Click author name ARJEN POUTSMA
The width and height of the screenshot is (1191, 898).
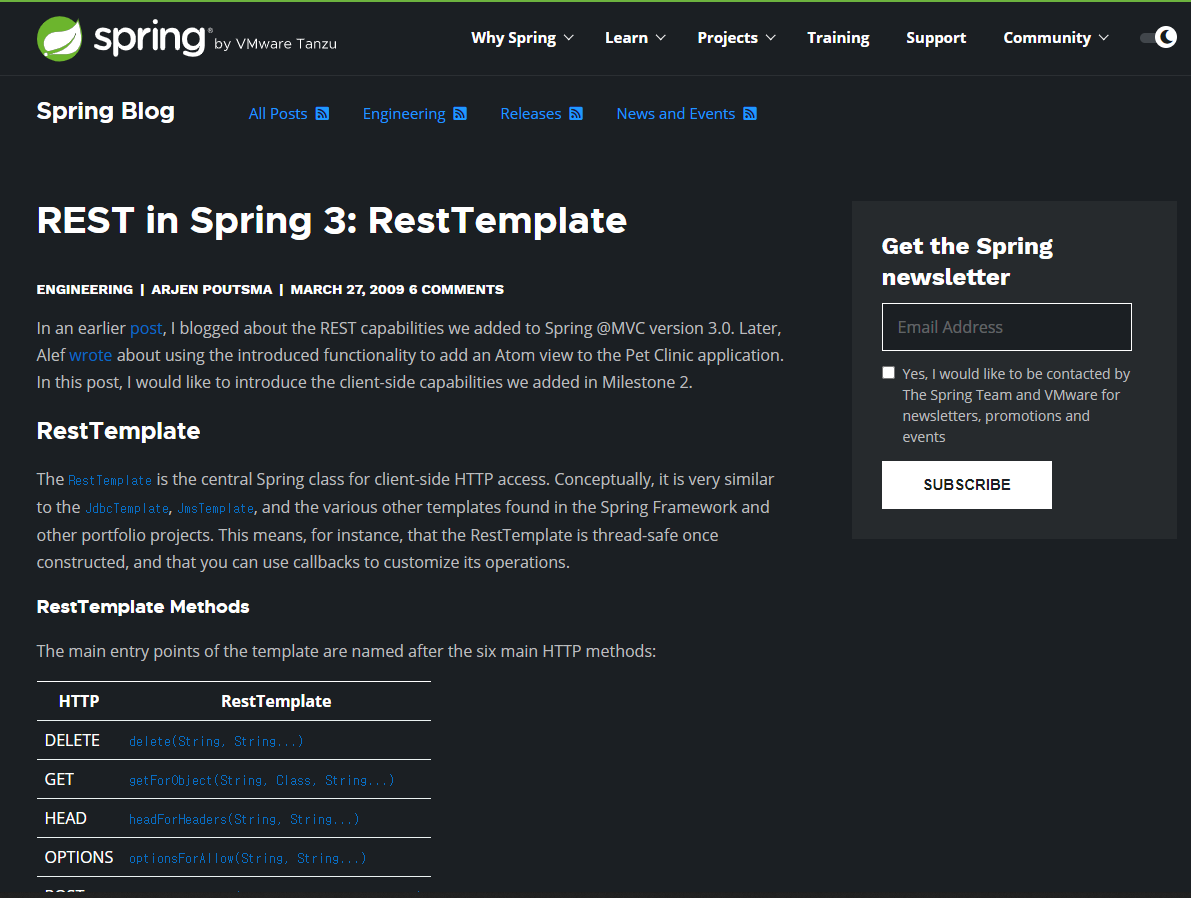[x=212, y=289]
